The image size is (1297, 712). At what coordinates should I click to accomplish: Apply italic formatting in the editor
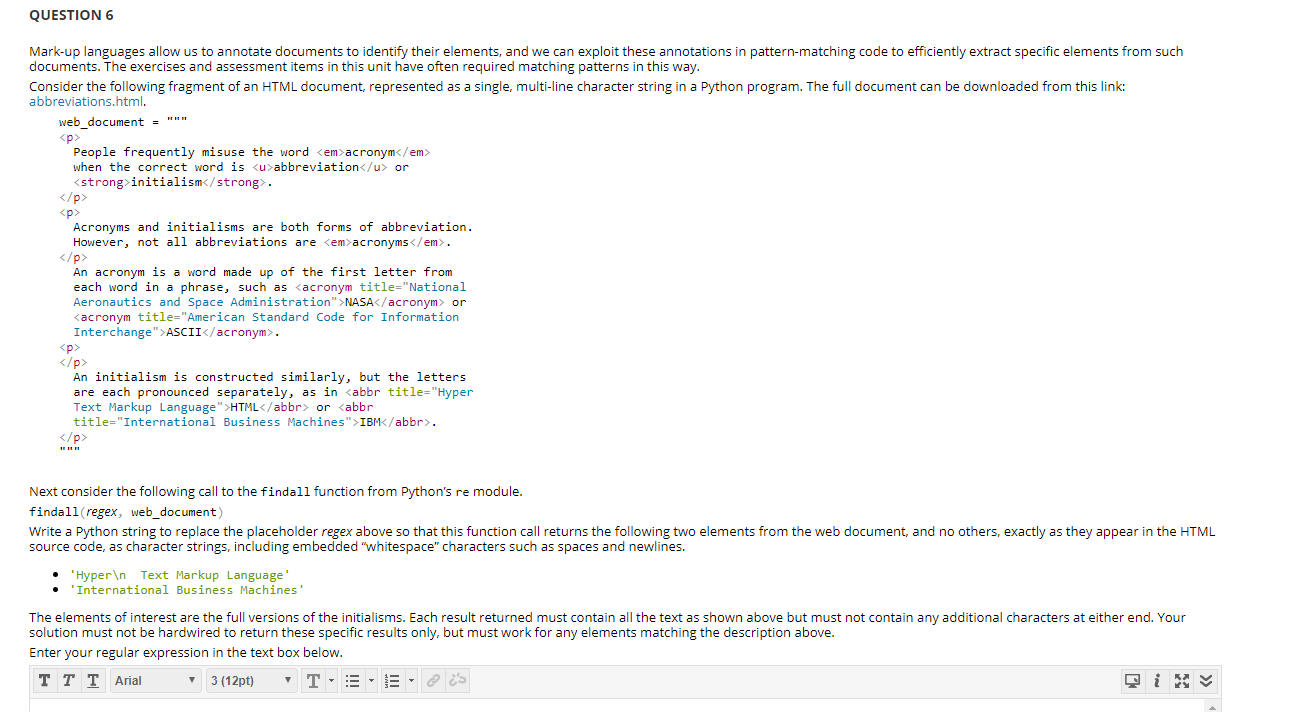pos(68,680)
